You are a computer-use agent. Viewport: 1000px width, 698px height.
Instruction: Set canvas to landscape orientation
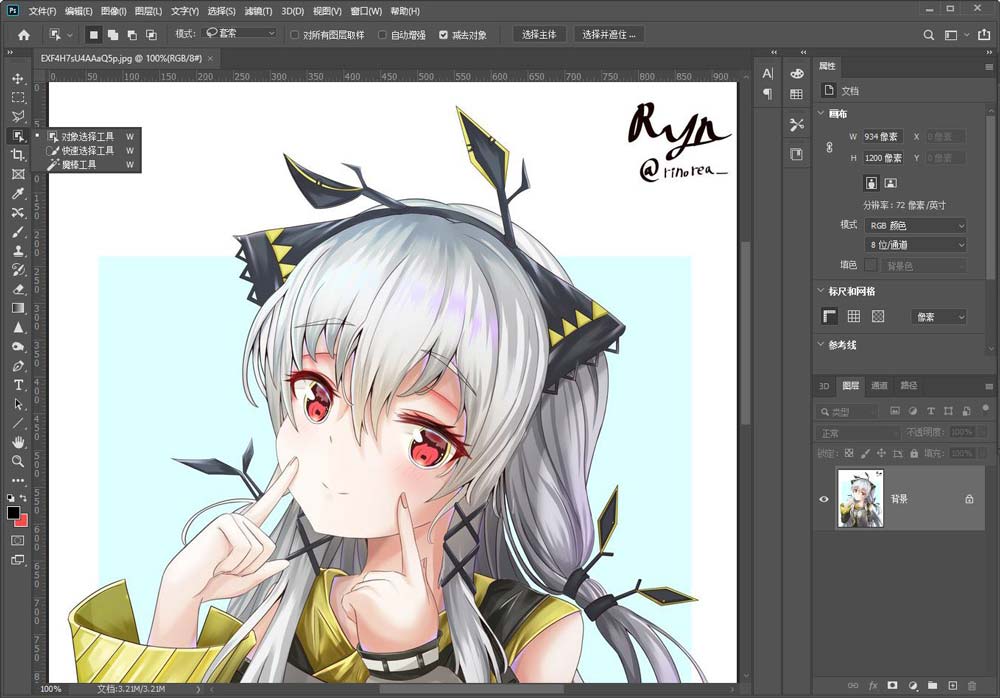point(891,183)
